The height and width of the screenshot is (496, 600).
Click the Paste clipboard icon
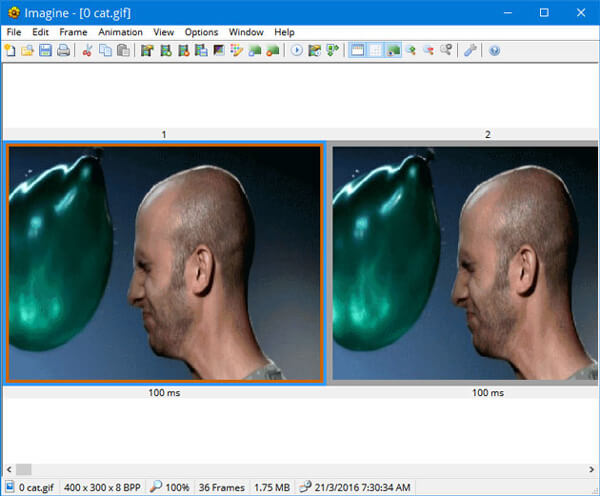[x=122, y=50]
